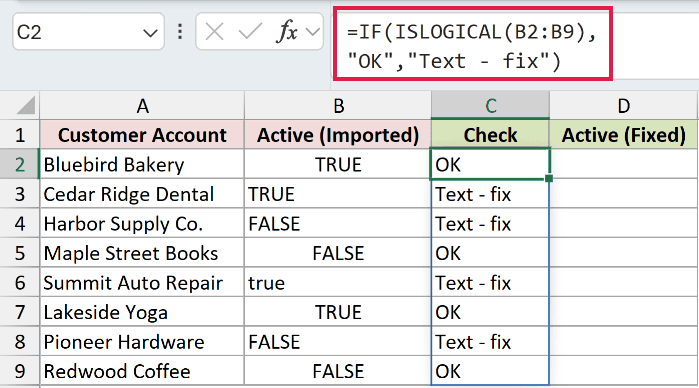The image size is (699, 388).
Task: Select the Maple Street Books cell
Action: [x=142, y=253]
